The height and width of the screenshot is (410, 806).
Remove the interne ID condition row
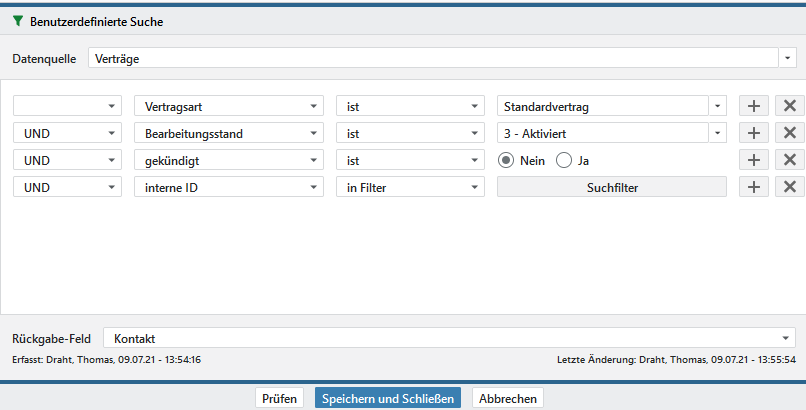[x=789, y=187]
